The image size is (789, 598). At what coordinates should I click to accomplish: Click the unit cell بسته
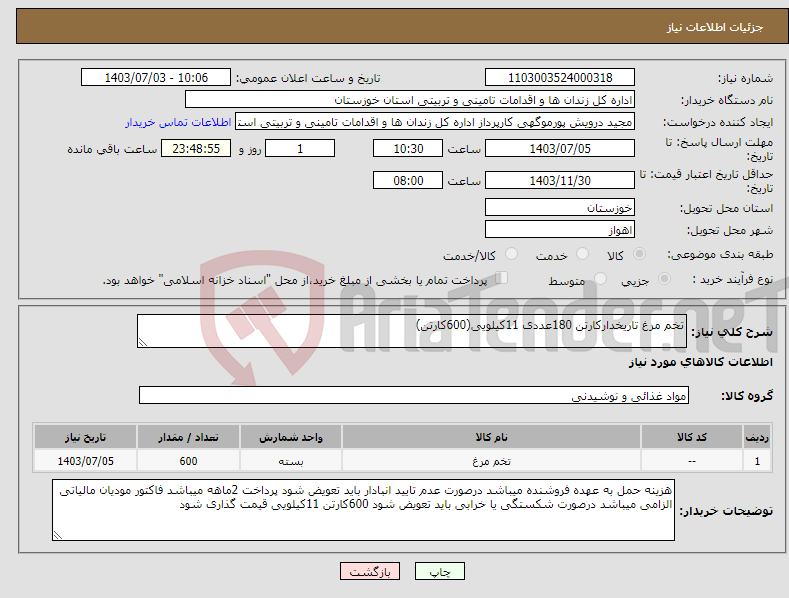click(x=291, y=461)
